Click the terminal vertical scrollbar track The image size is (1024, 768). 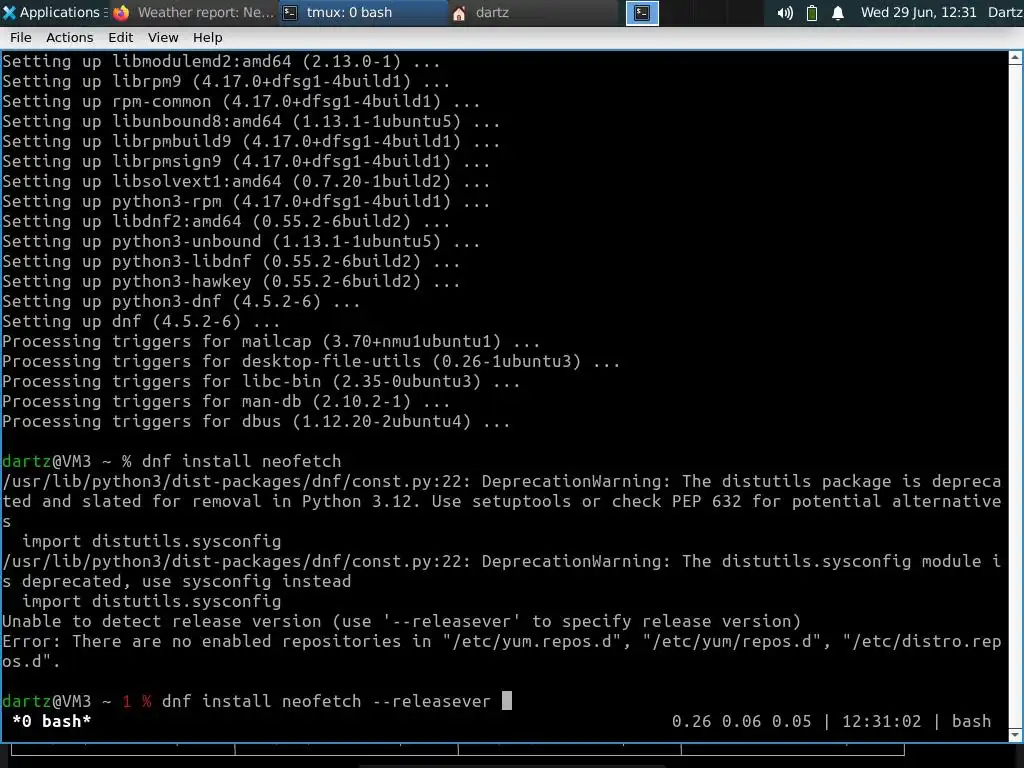point(1016,396)
